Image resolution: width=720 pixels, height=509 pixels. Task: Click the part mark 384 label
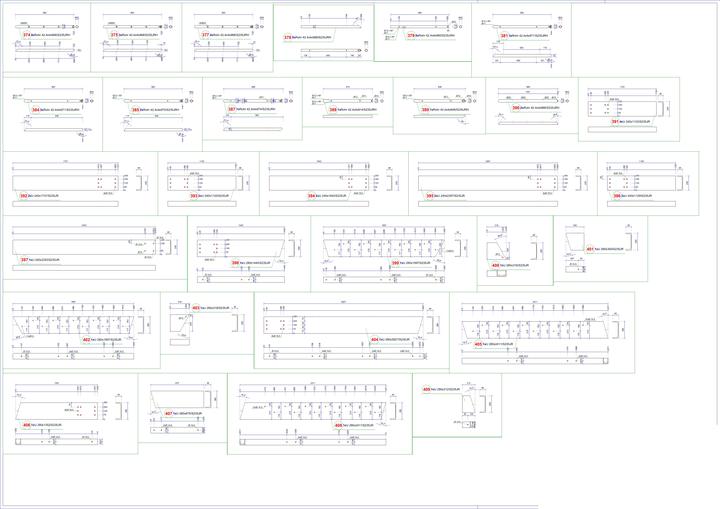click(35, 110)
